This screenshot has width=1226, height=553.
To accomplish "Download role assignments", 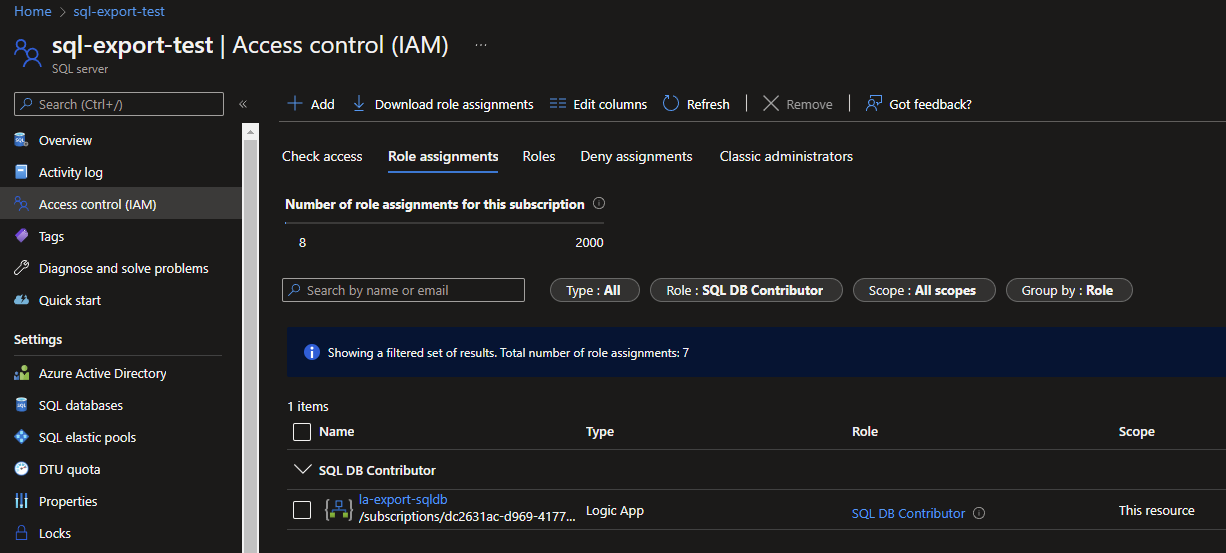I will [x=443, y=104].
